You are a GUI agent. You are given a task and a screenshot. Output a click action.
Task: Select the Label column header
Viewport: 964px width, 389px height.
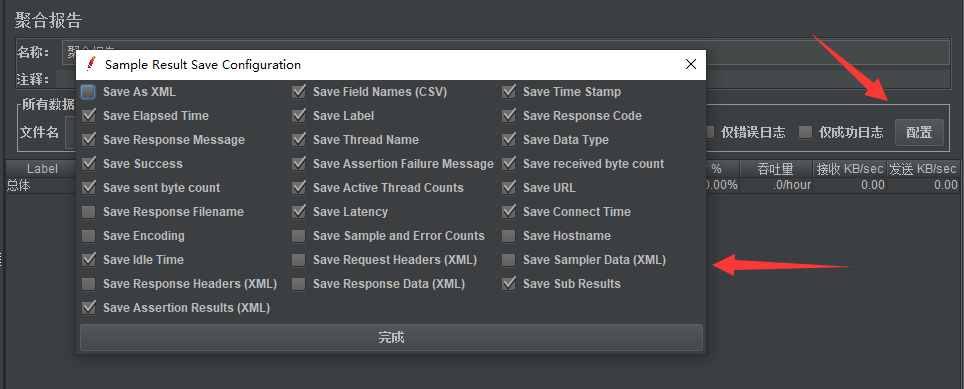(42, 168)
